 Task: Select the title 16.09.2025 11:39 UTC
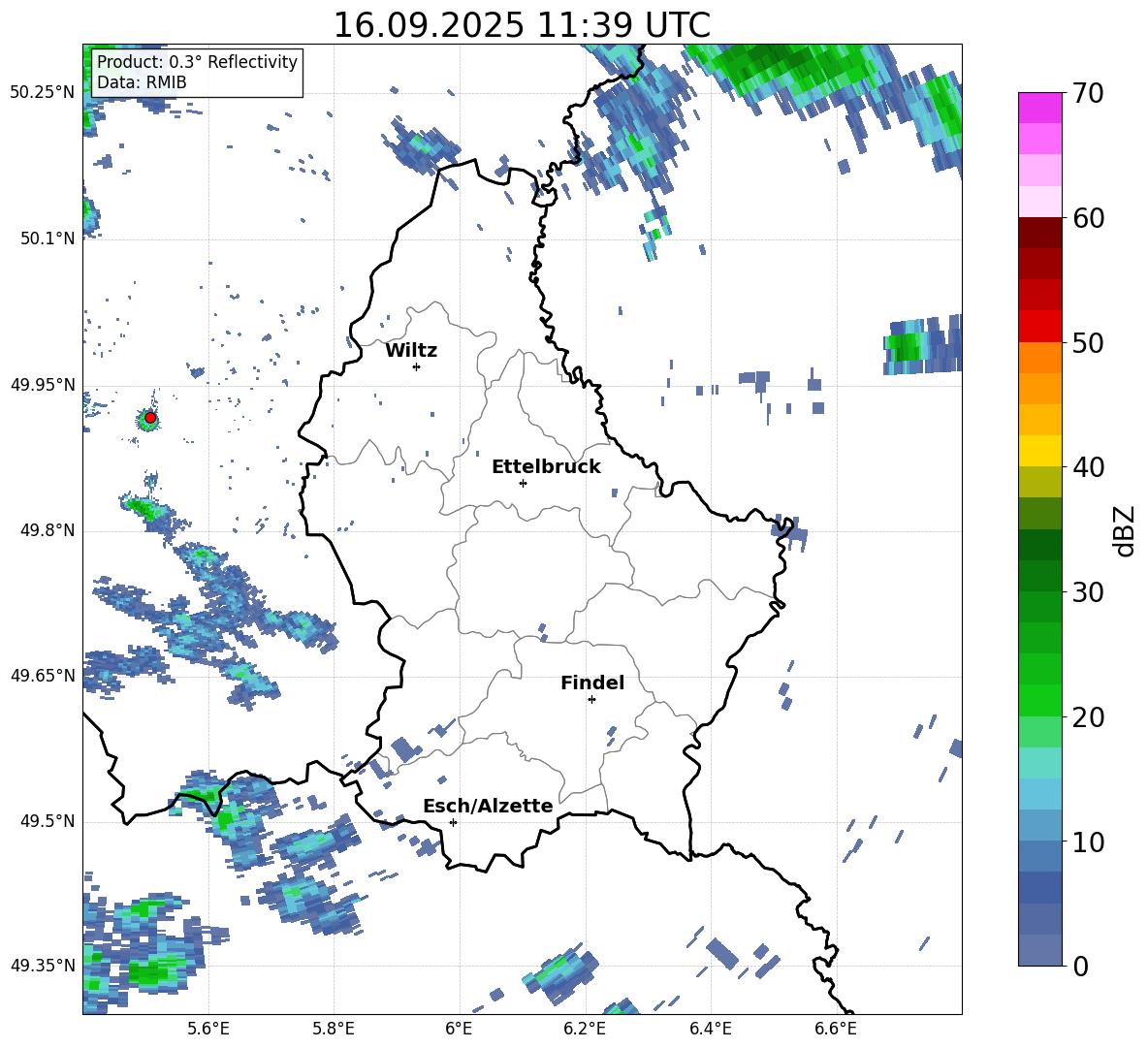(522, 25)
